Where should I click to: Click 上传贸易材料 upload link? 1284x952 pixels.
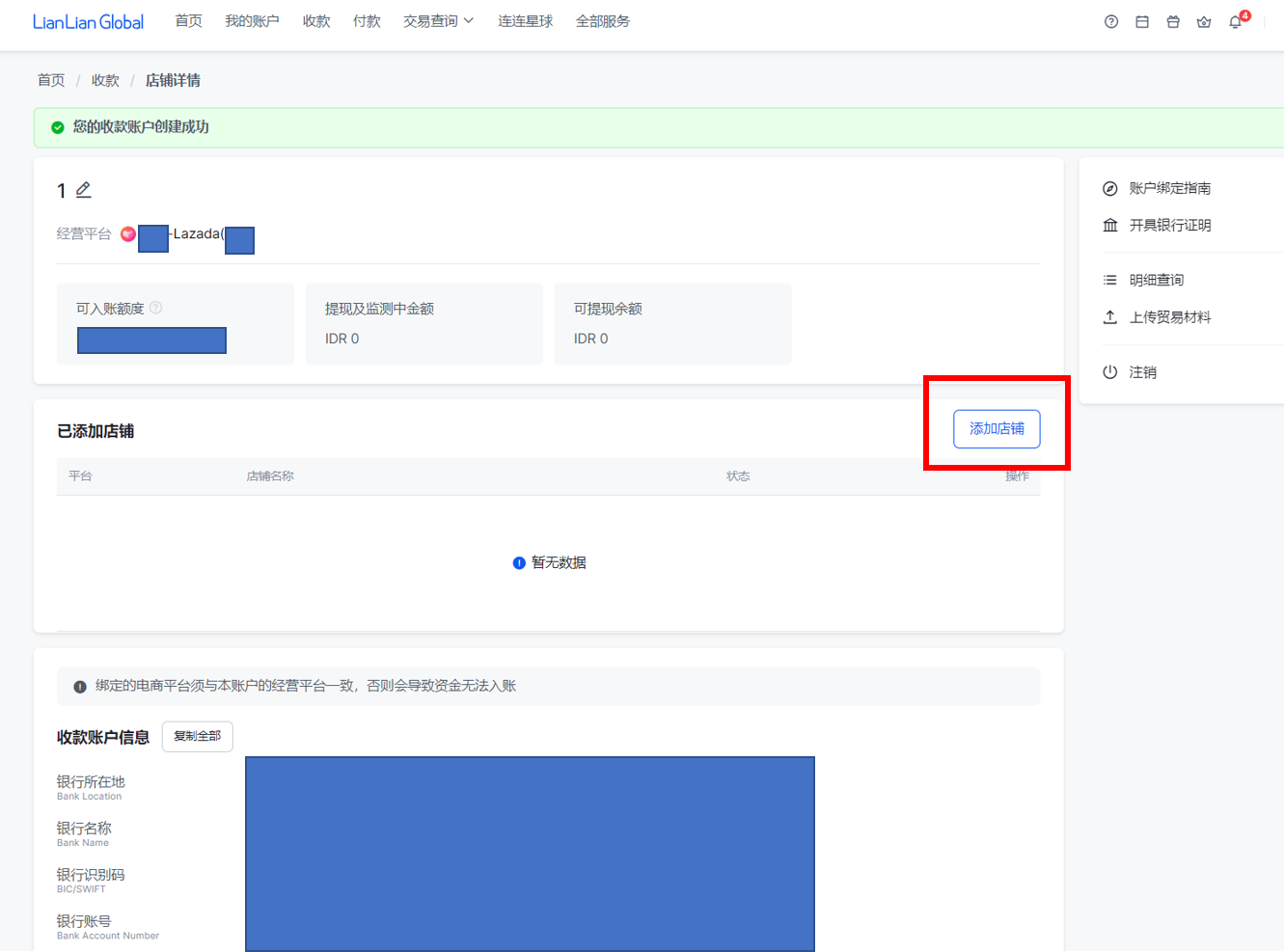point(1169,317)
